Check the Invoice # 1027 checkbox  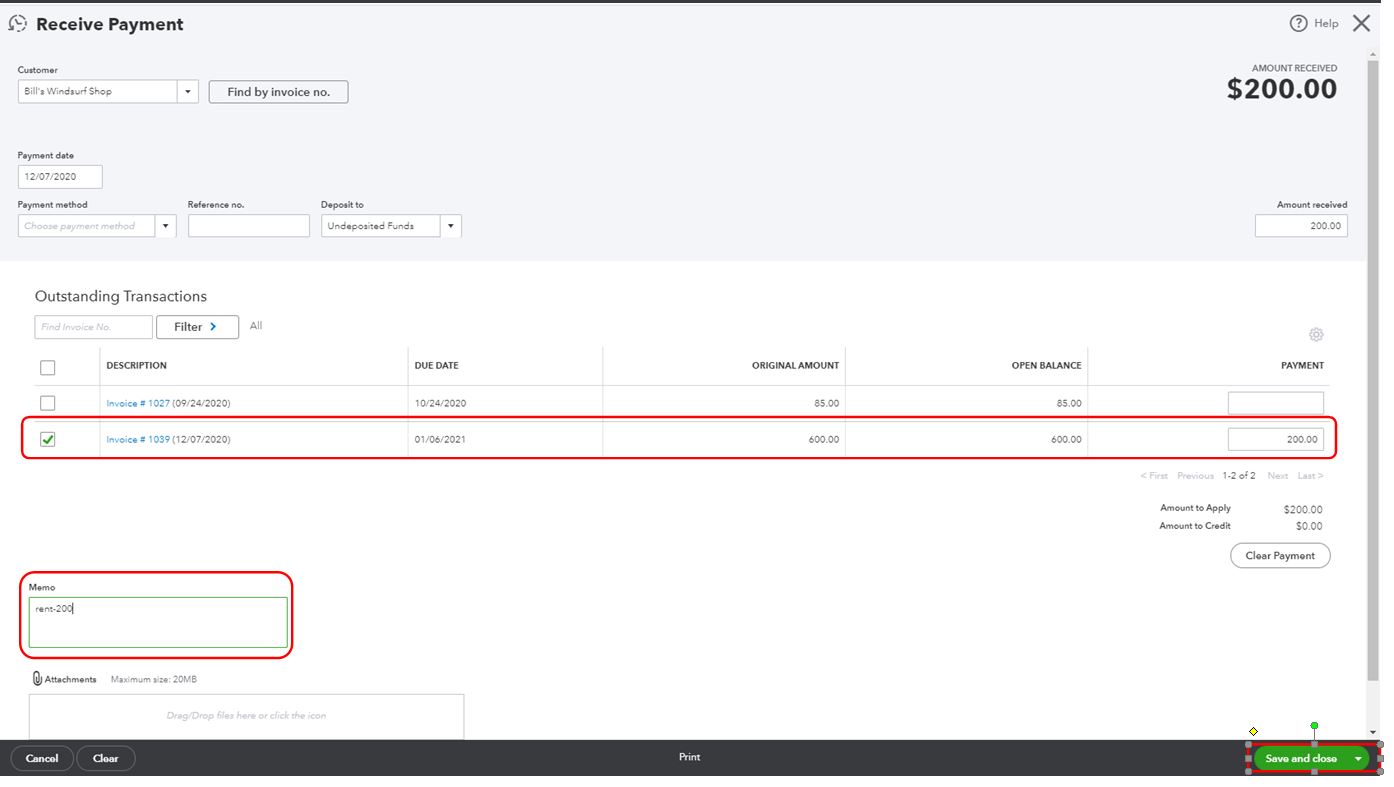pos(47,403)
